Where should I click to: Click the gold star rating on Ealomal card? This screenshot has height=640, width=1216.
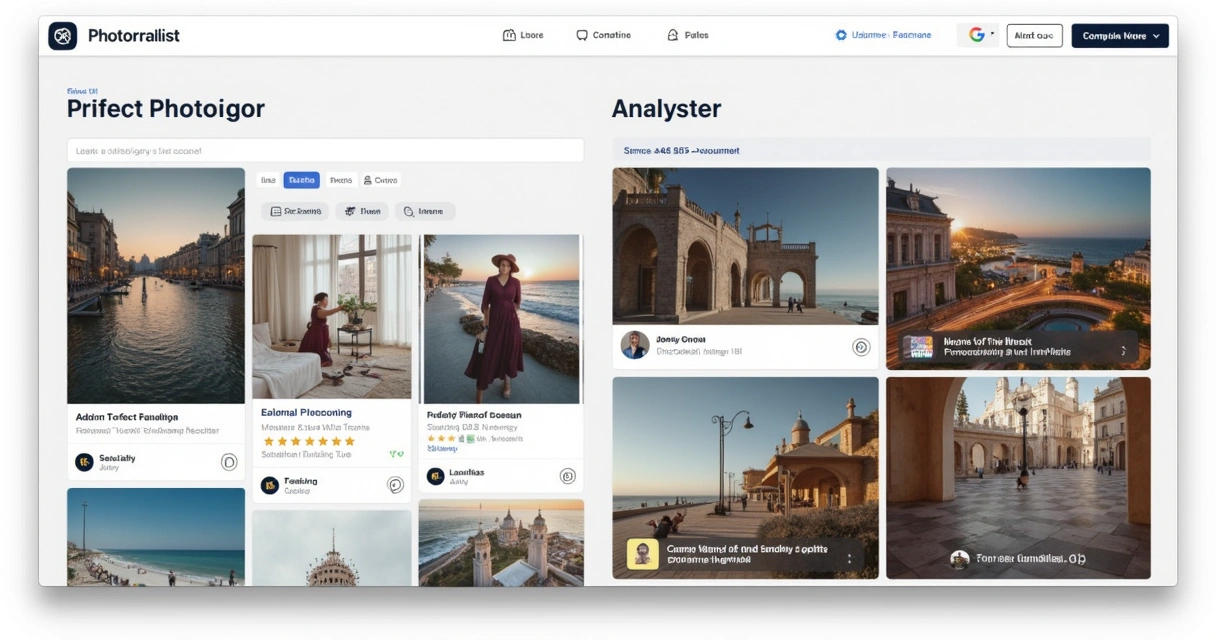(x=308, y=441)
